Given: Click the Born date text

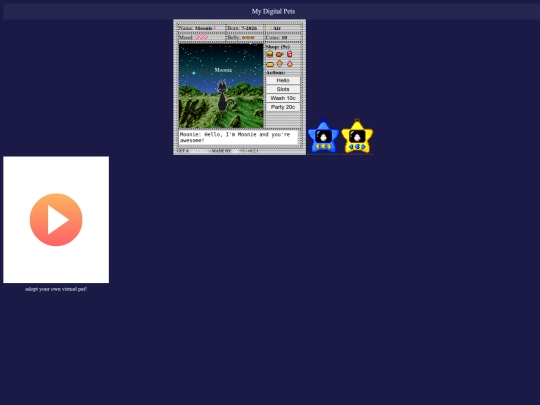Looking at the screenshot, I should tap(242, 28).
